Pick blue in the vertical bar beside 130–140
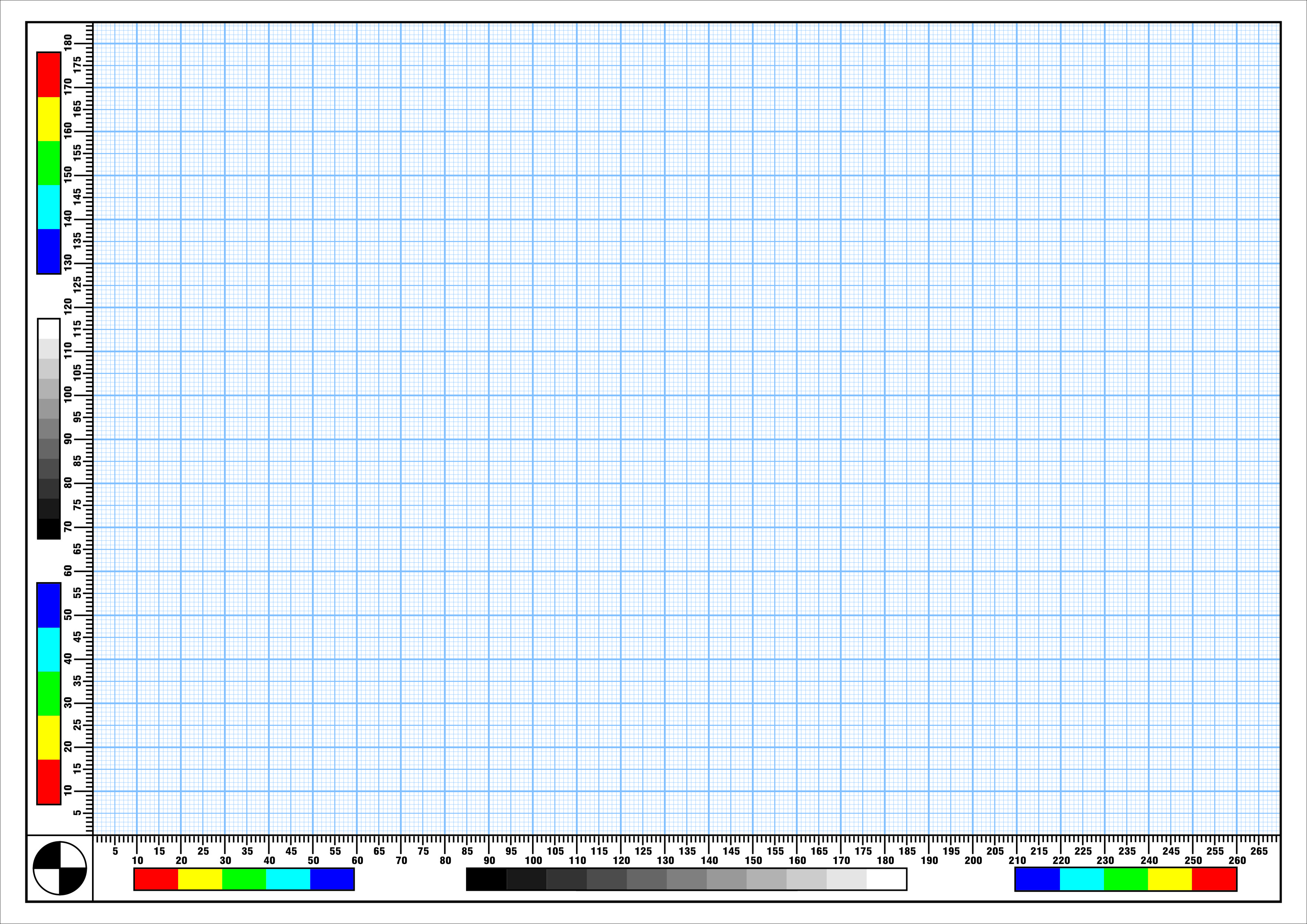 coord(49,251)
